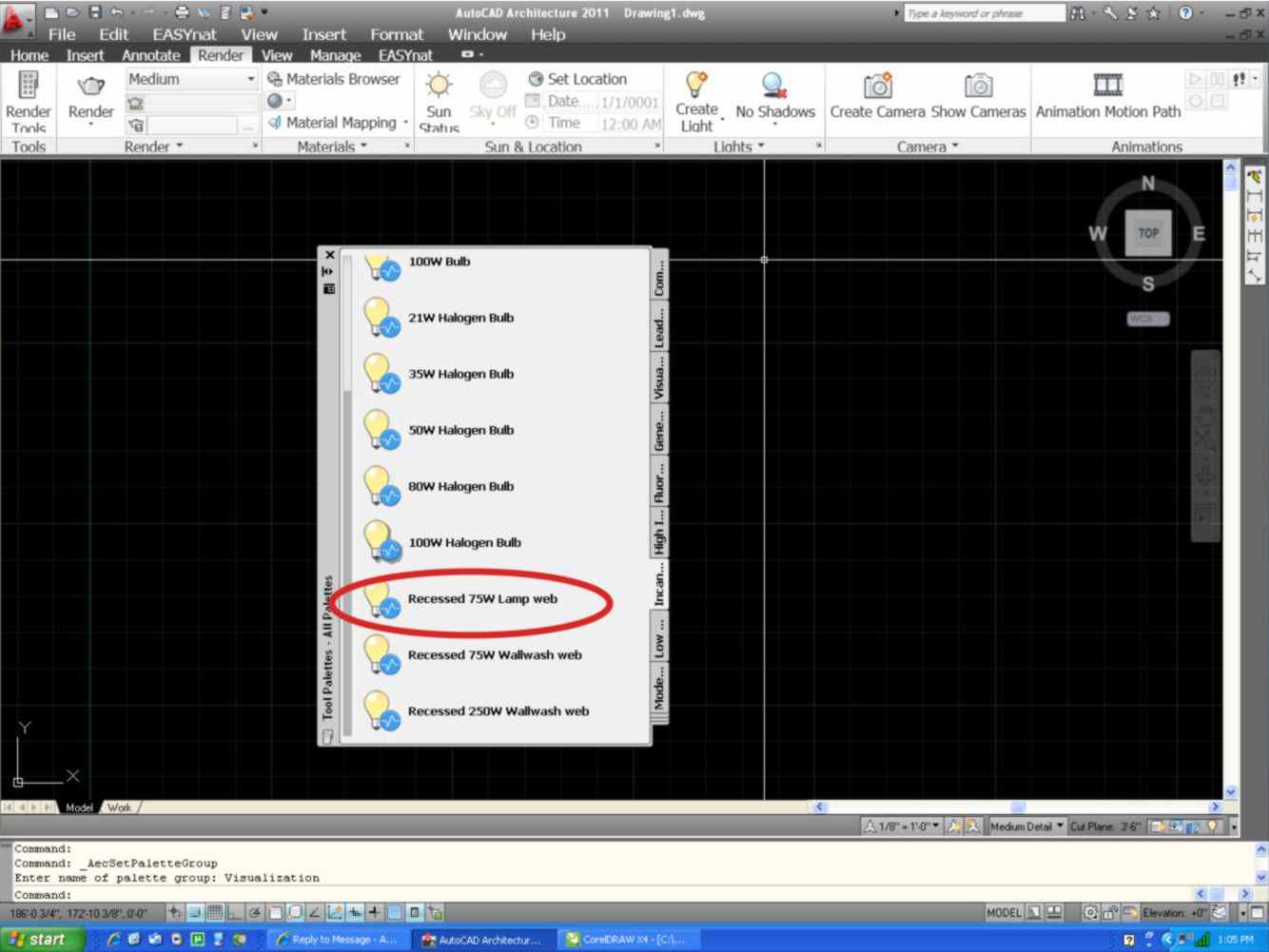Select the Recessed 250W Wallwash web light
The height and width of the screenshot is (952, 1269).
477,711
